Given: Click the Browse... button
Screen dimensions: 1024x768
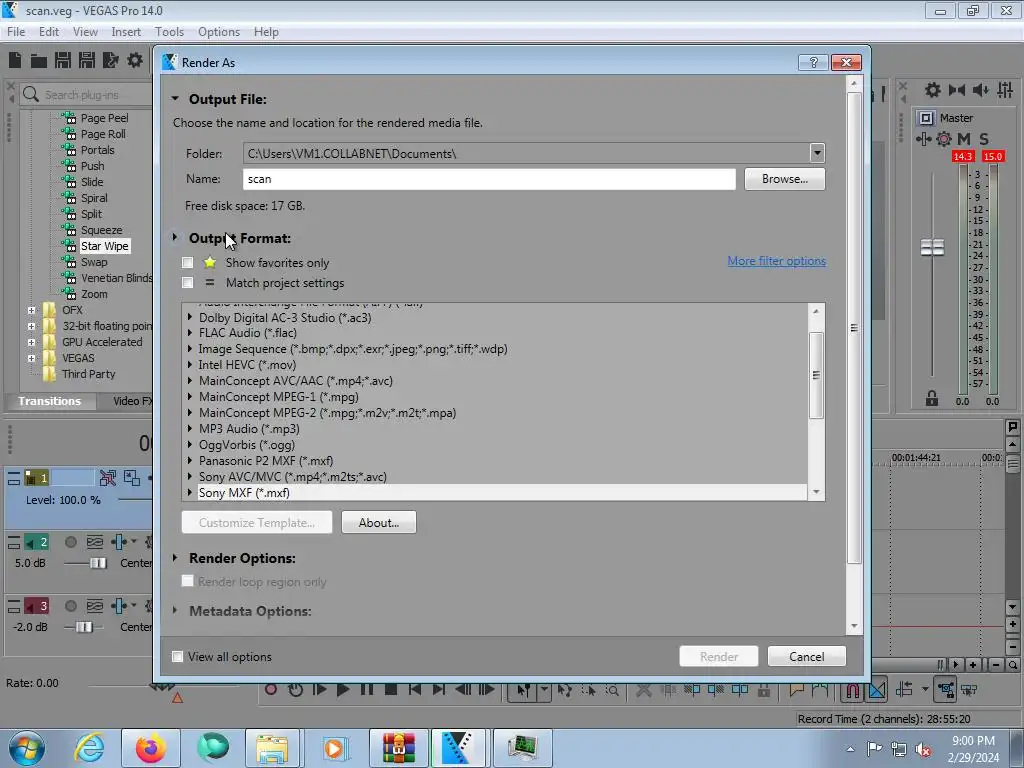Looking at the screenshot, I should (784, 179).
